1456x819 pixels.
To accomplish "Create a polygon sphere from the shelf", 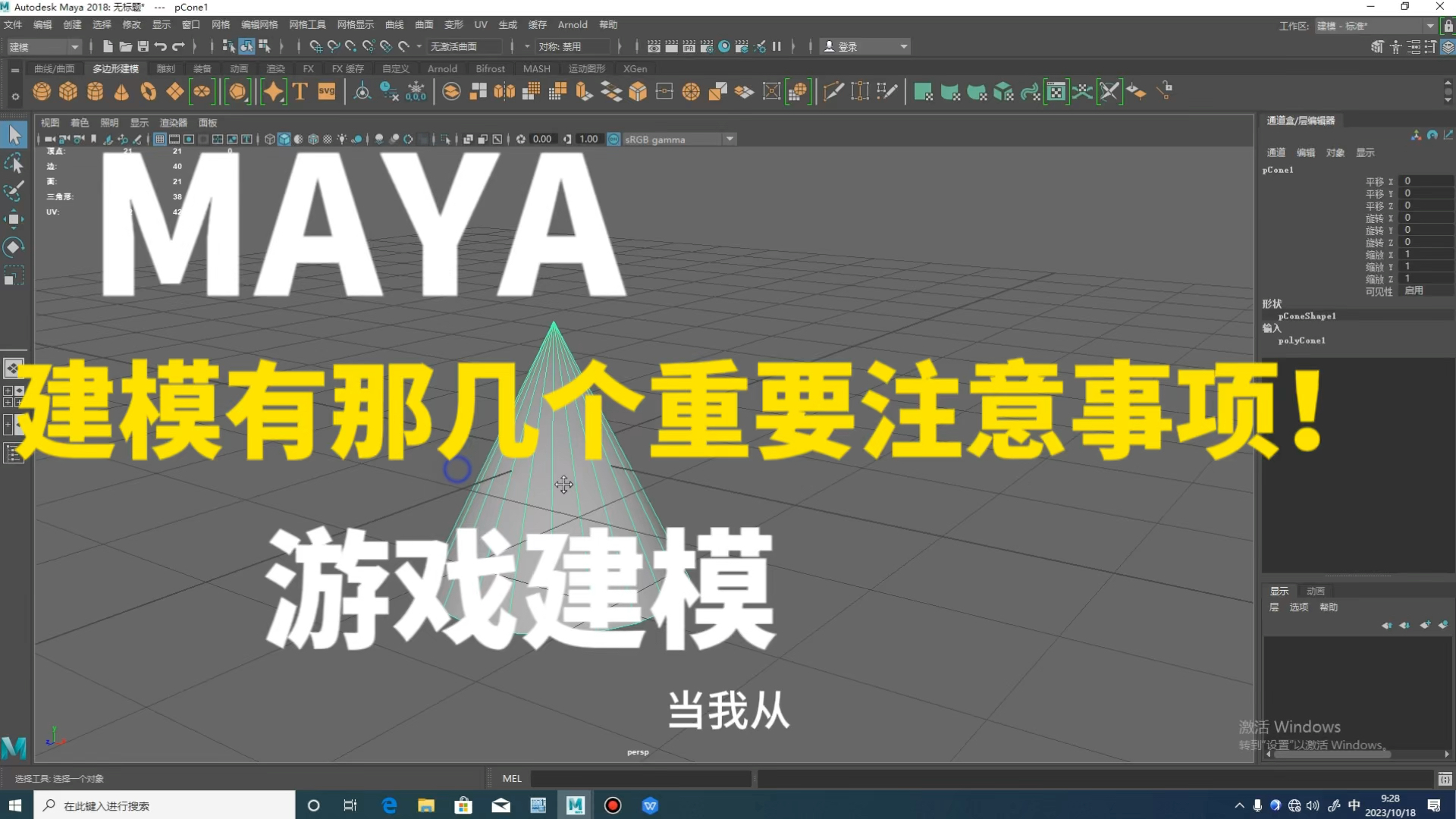I will (x=42, y=91).
